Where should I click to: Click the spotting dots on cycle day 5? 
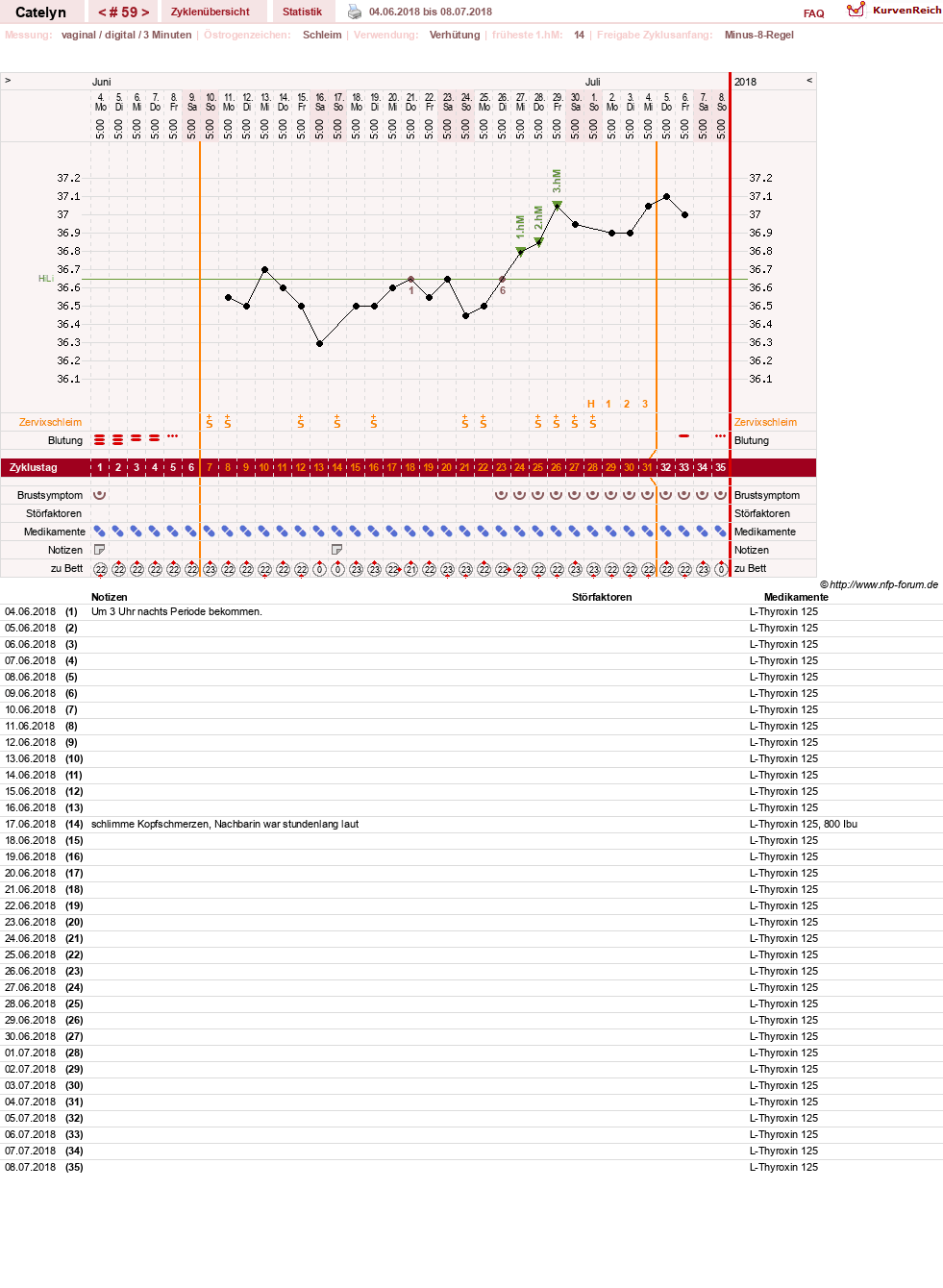tap(172, 436)
